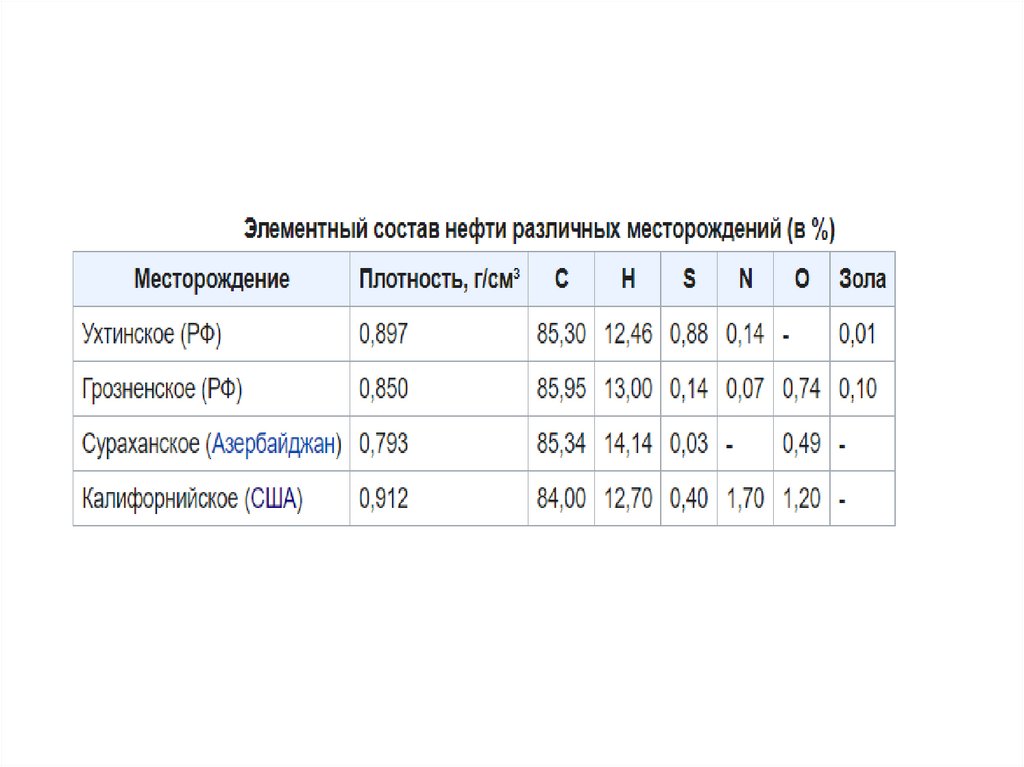Click the C column header

coord(562,279)
